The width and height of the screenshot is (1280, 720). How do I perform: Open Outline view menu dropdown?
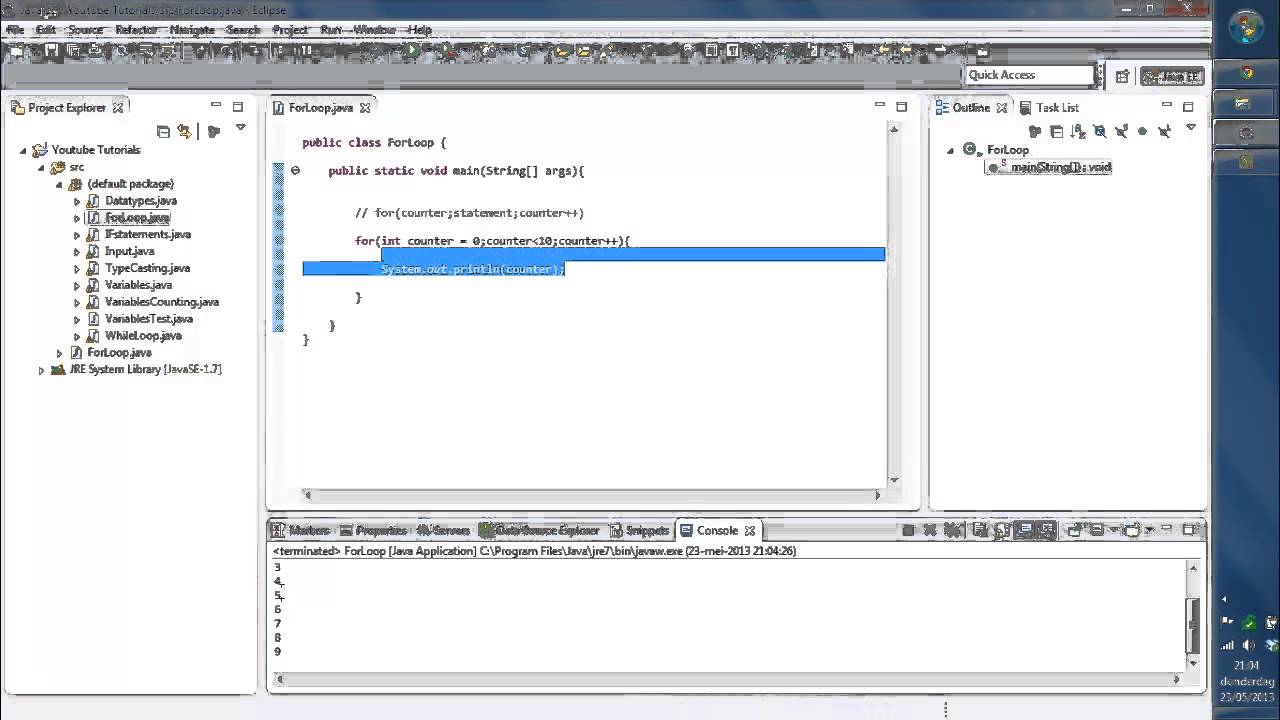[x=1190, y=128]
